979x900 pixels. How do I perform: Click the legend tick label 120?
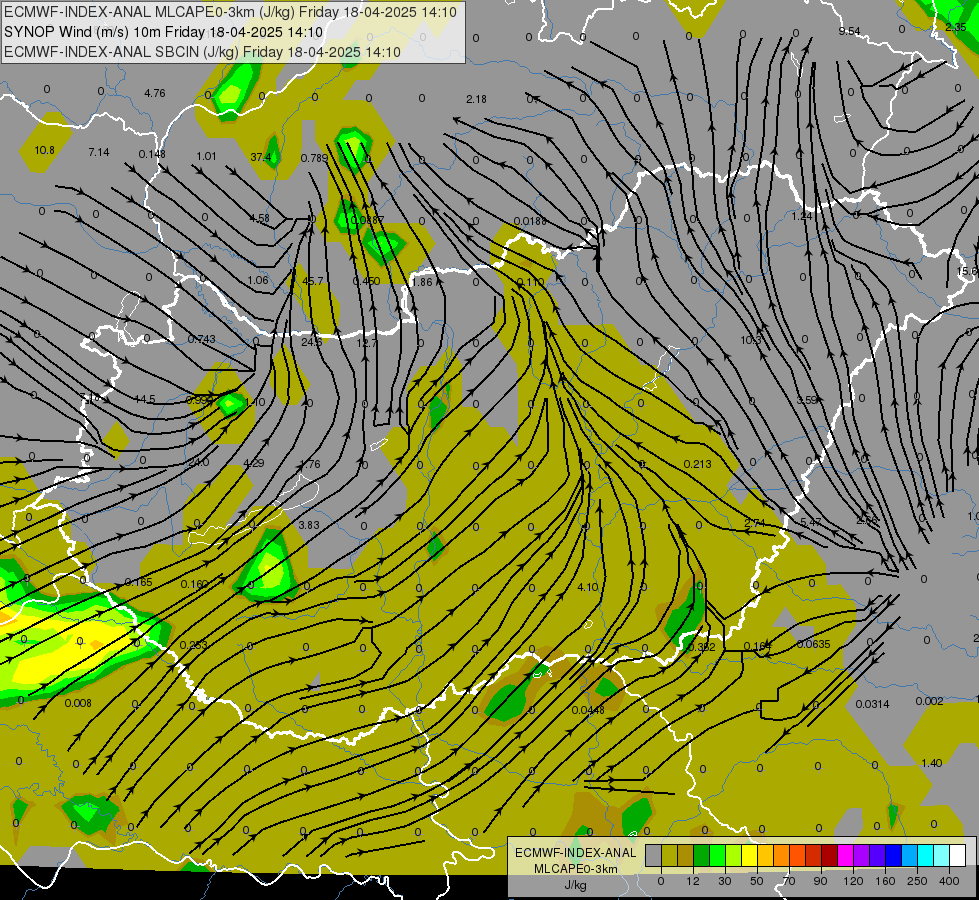pyautogui.click(x=853, y=881)
